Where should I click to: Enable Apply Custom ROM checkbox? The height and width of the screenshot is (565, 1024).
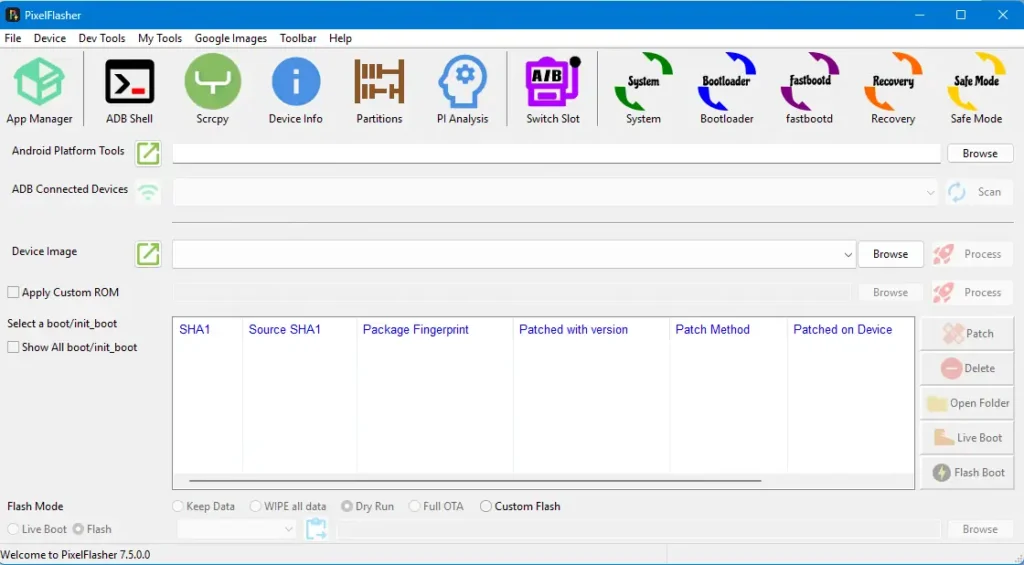[x=14, y=293]
